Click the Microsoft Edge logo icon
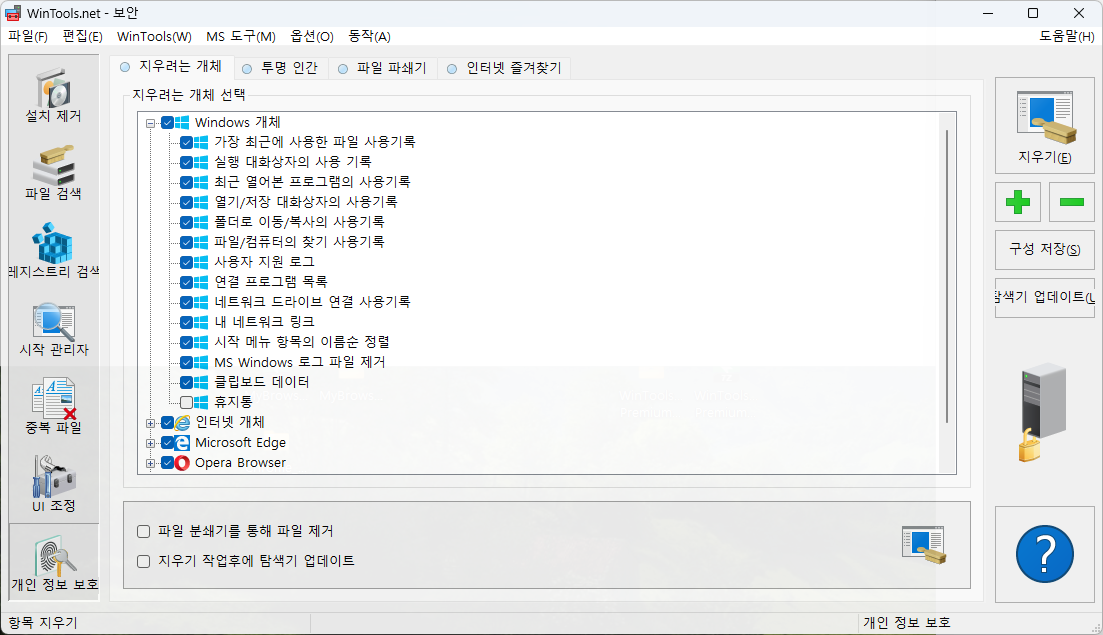The width and height of the screenshot is (1103, 635). click(182, 442)
